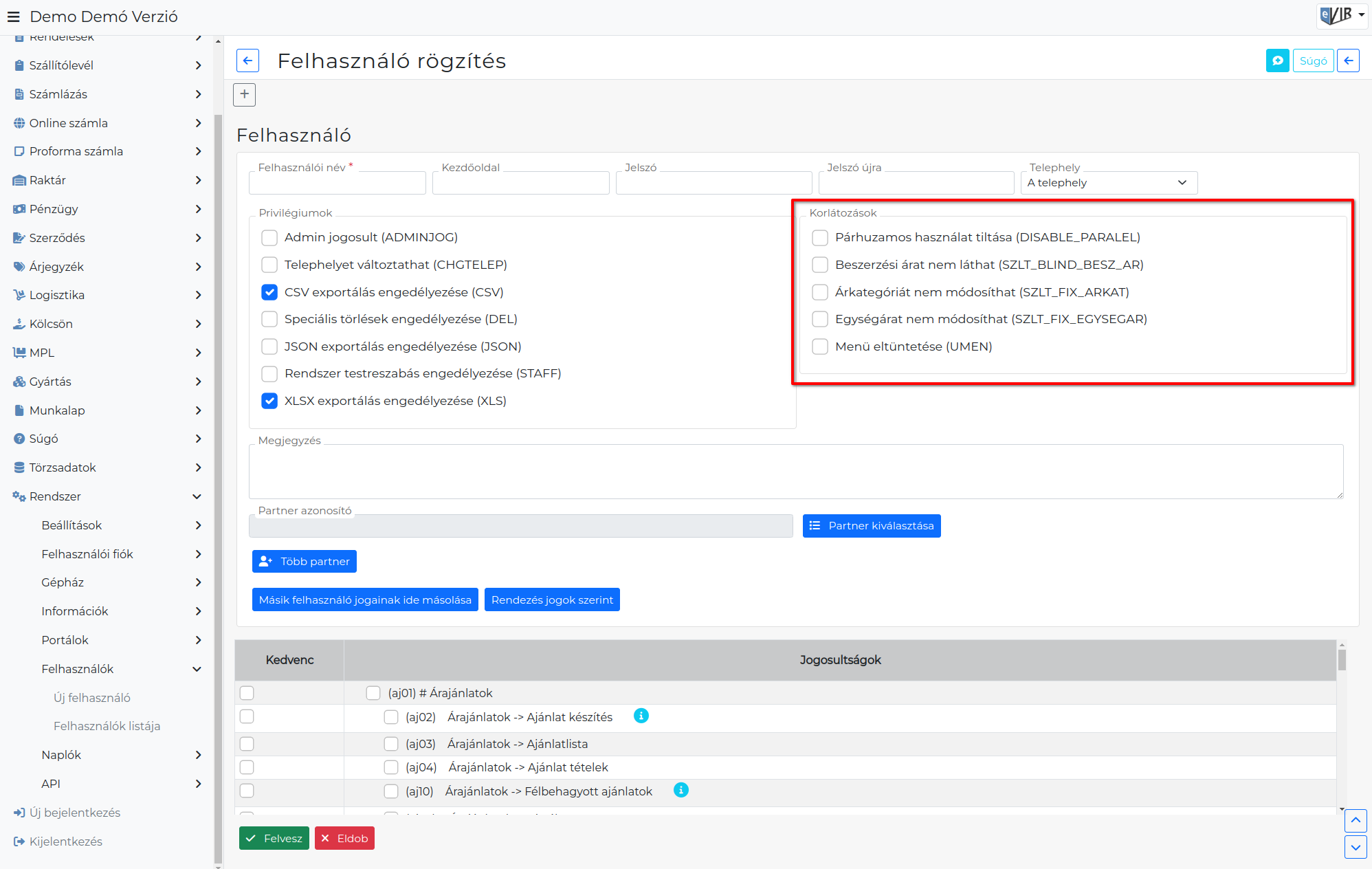Open the cyan chat support icon

pyautogui.click(x=1277, y=60)
